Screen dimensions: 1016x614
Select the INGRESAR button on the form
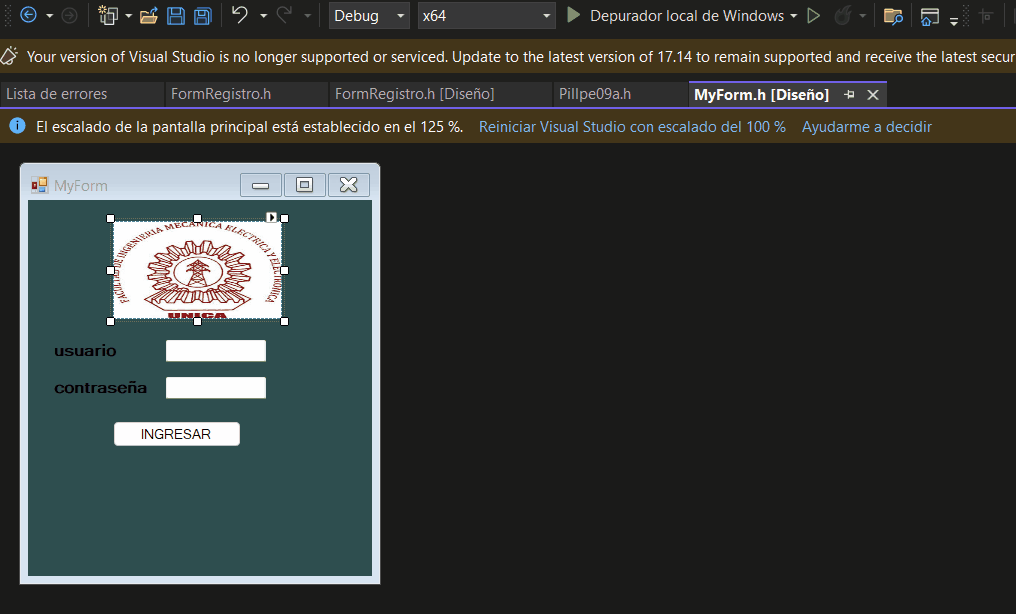pyautogui.click(x=177, y=434)
